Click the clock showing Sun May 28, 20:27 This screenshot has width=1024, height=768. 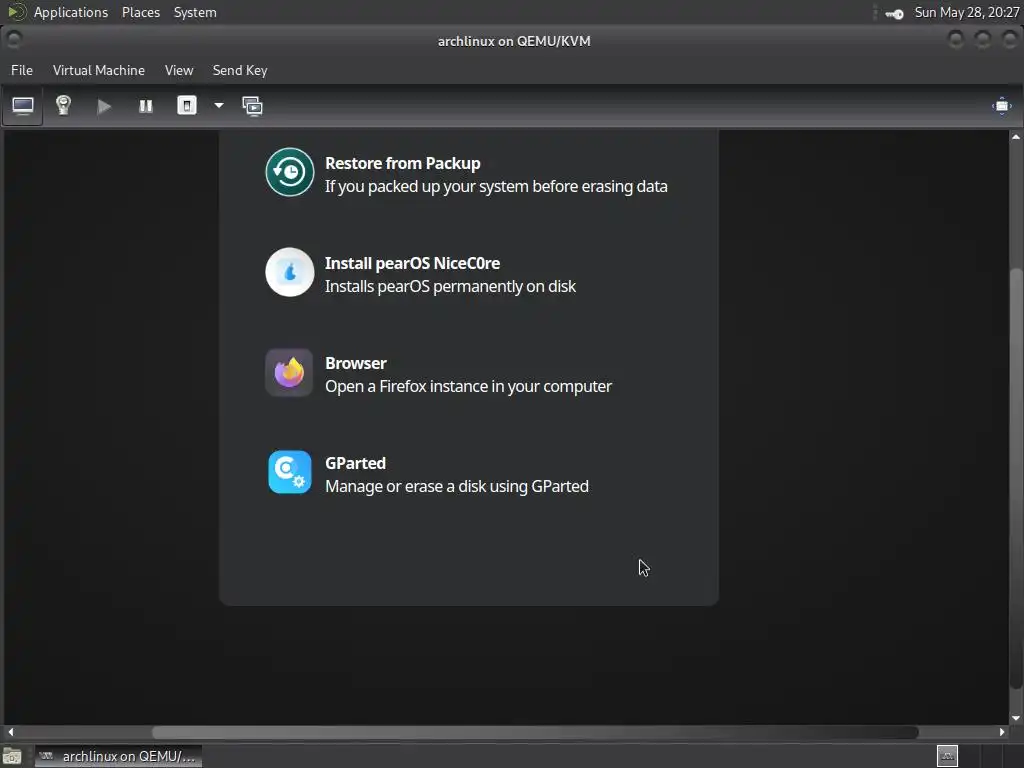click(967, 12)
